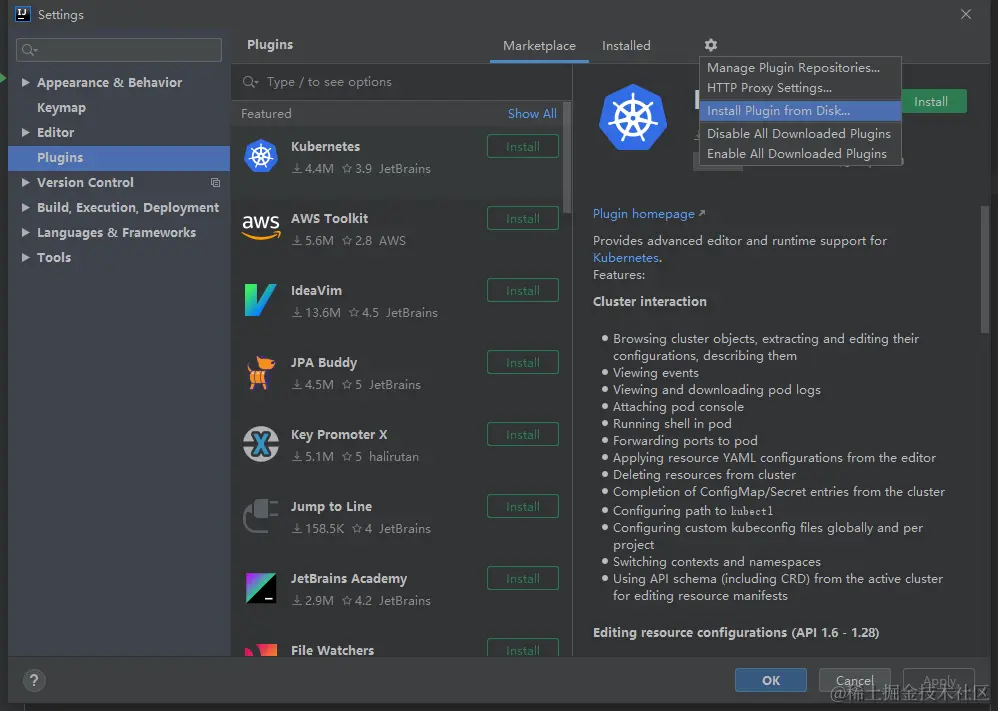Click the JPA Buddy plugin title
The image size is (998, 711).
324,363
